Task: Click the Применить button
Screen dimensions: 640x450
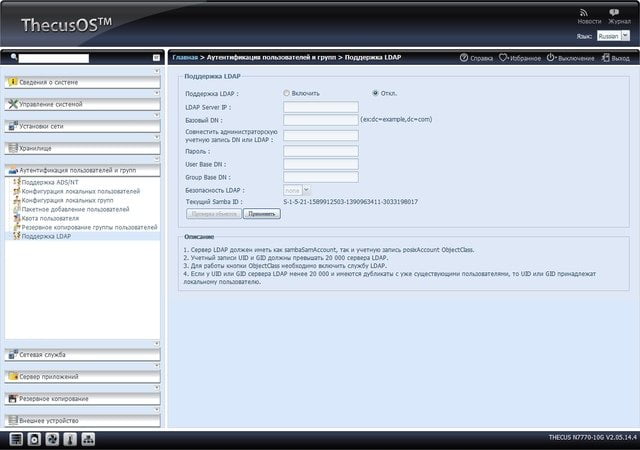Action: tap(262, 214)
